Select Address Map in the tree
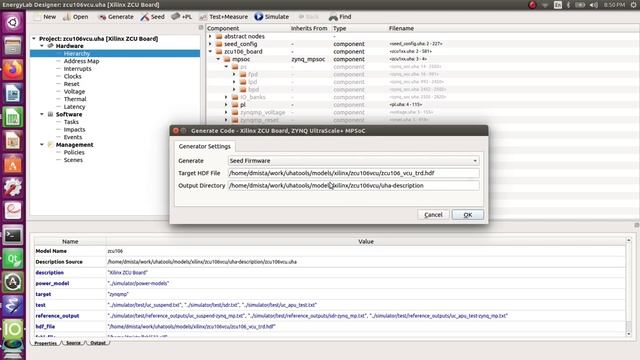The height and width of the screenshot is (360, 640). click(81, 61)
